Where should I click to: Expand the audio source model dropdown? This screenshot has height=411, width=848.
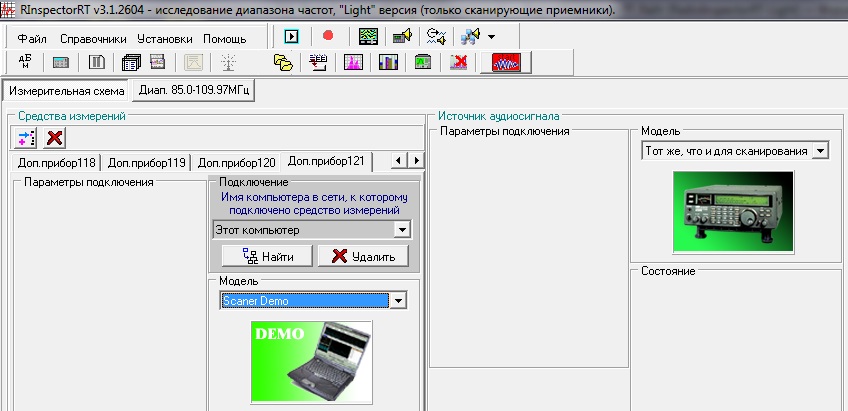[x=821, y=150]
